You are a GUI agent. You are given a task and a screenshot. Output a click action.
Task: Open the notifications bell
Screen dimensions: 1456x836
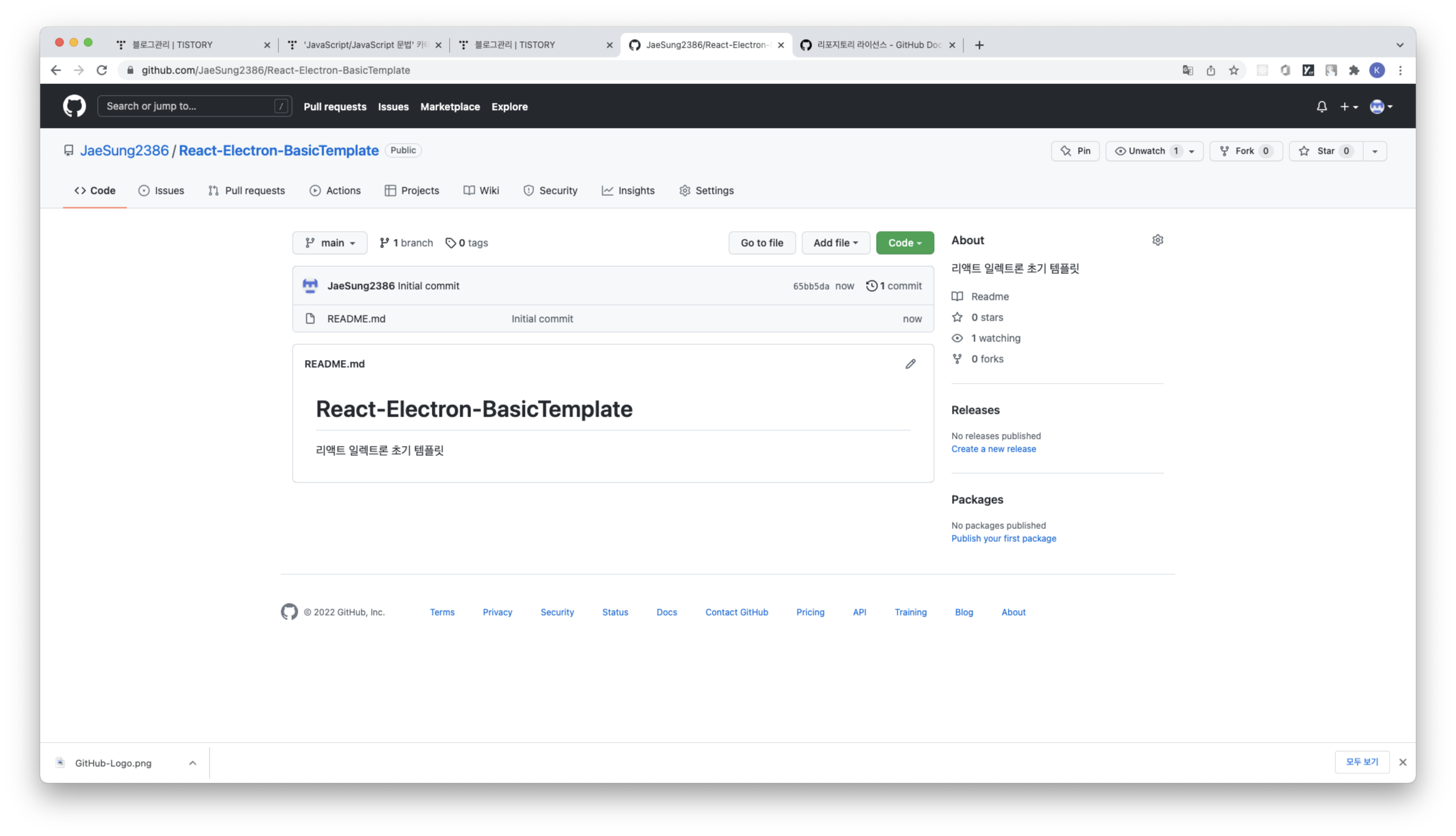coord(1321,107)
